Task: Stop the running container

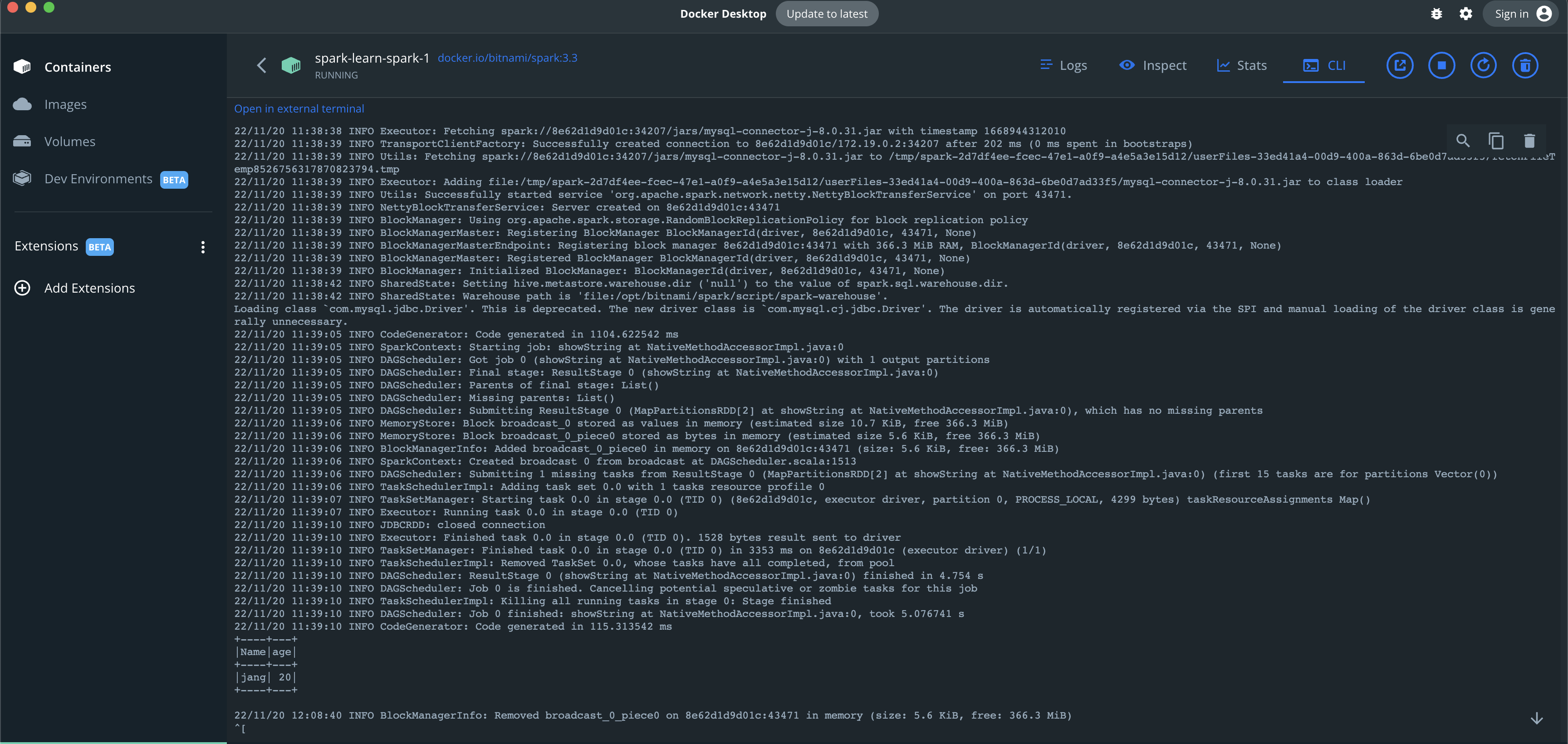Action: (1441, 65)
